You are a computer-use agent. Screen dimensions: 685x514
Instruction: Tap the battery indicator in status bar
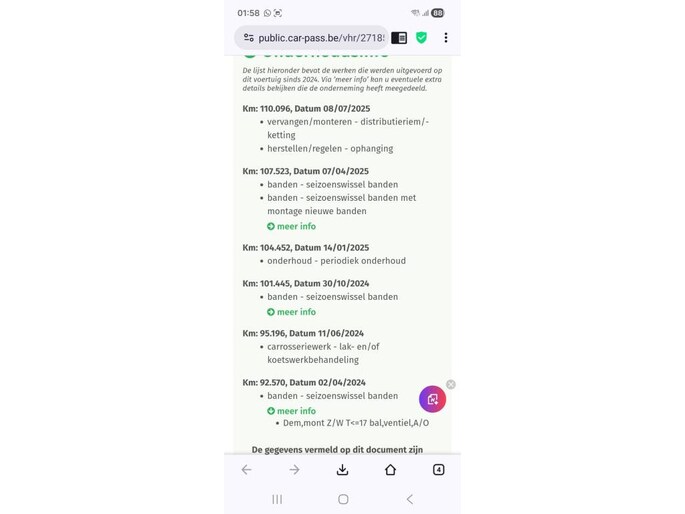pyautogui.click(x=437, y=13)
